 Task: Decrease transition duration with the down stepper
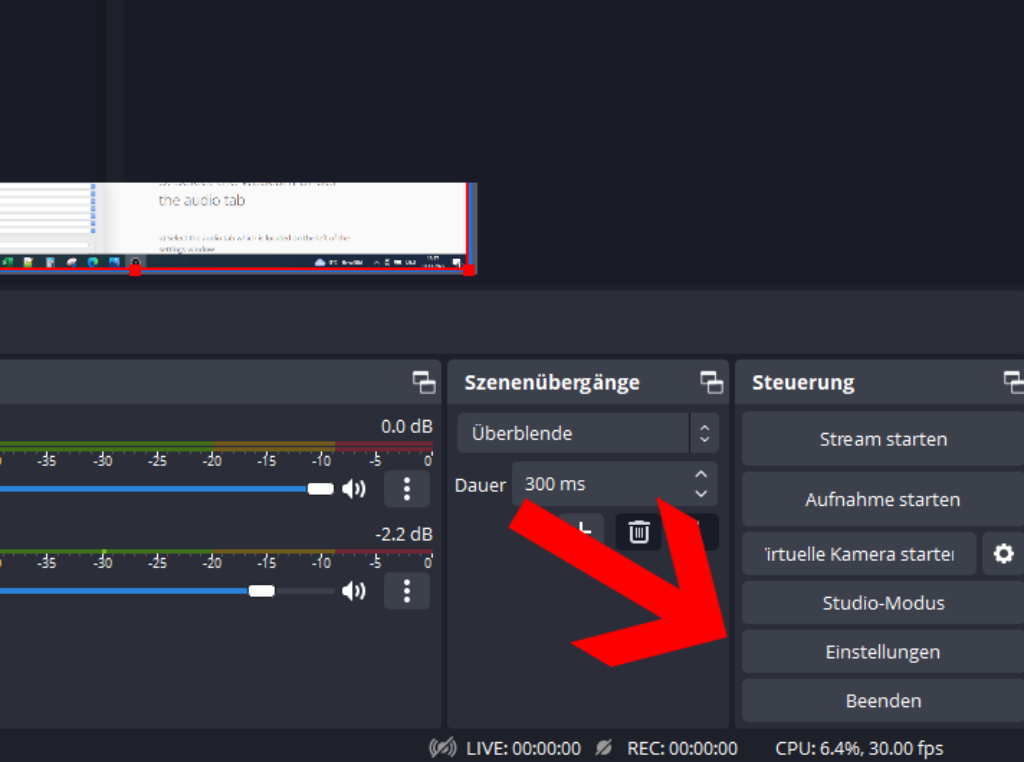703,491
